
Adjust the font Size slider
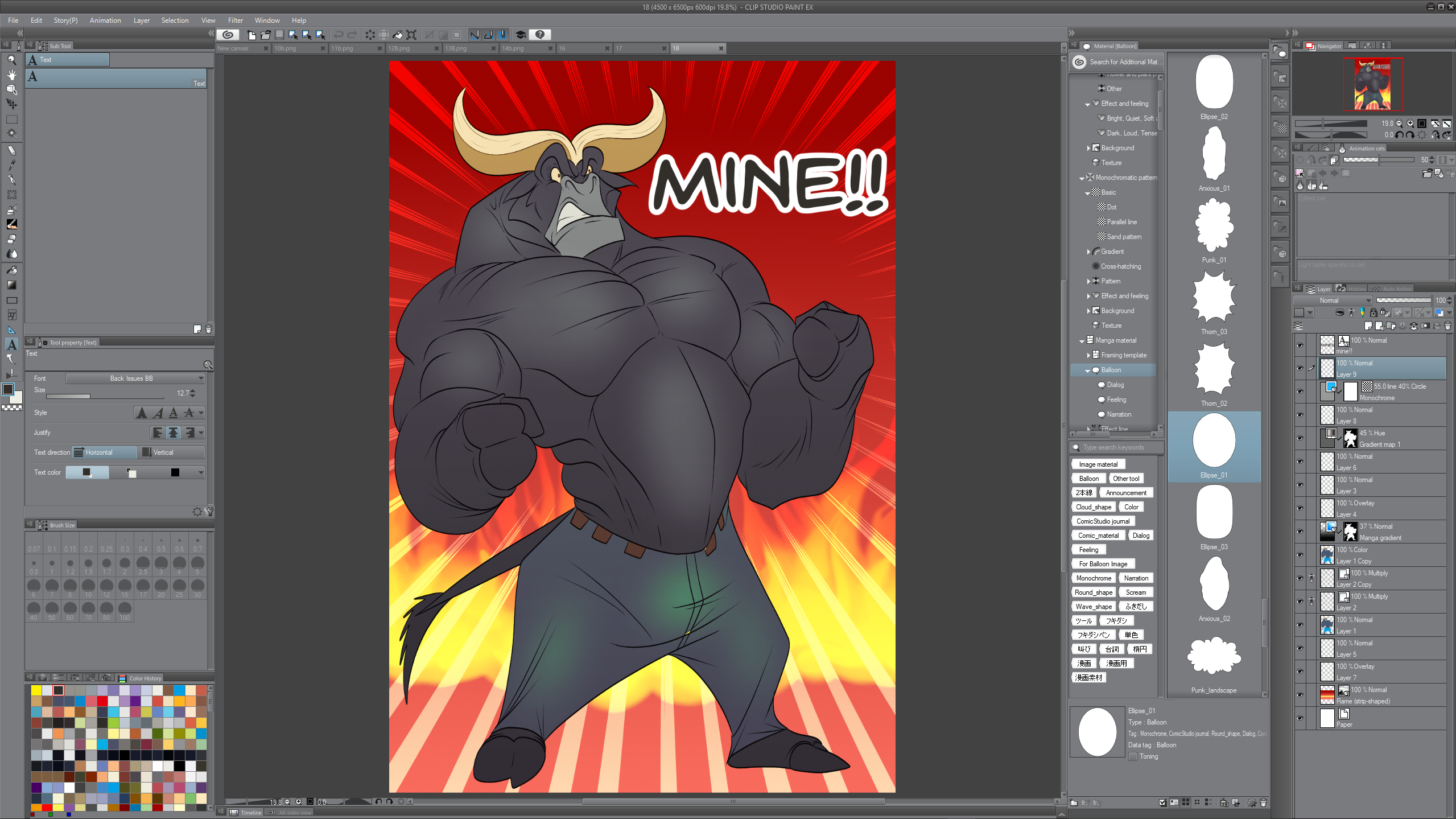[105, 396]
